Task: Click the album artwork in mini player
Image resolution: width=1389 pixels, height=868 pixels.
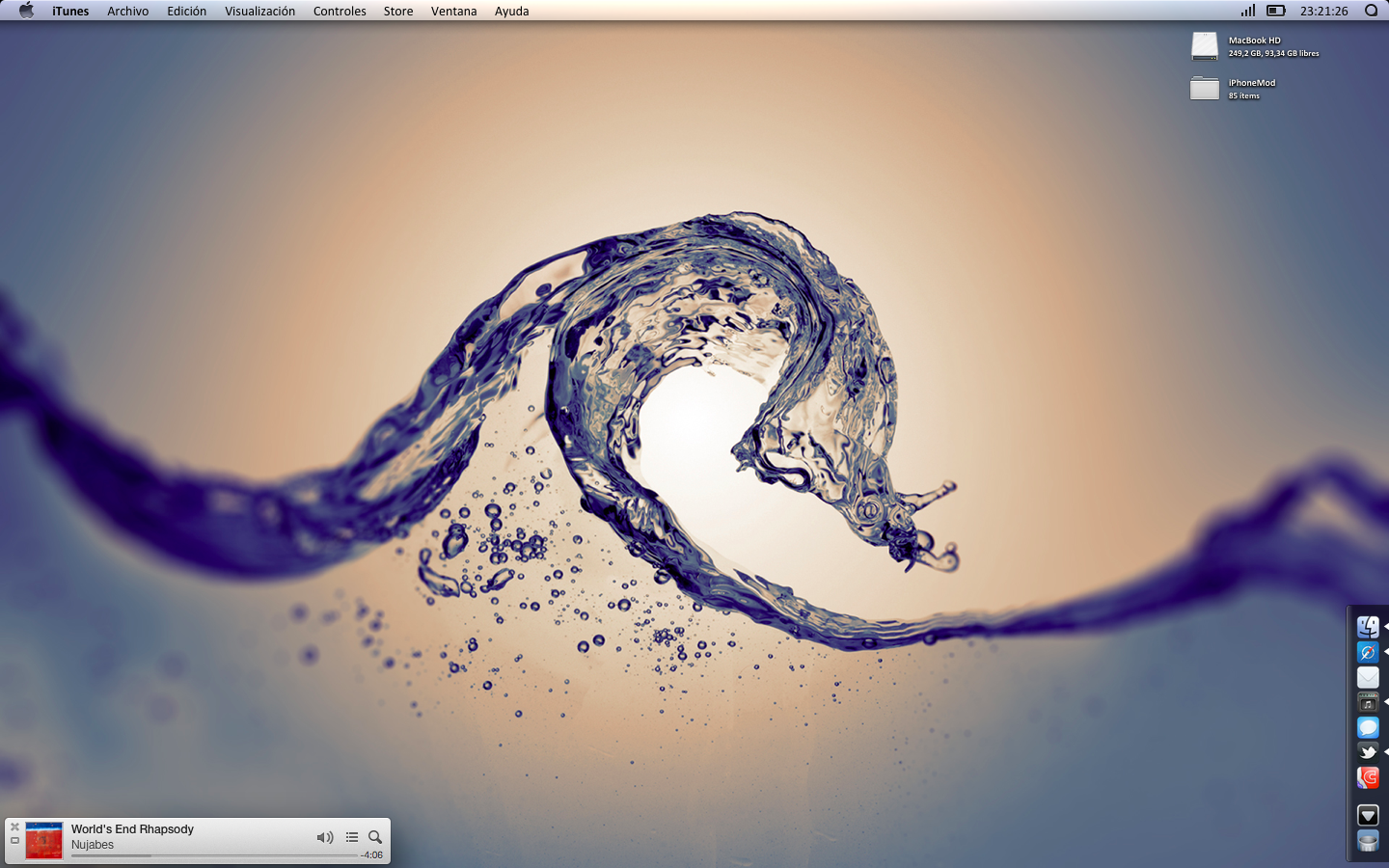Action: point(43,841)
